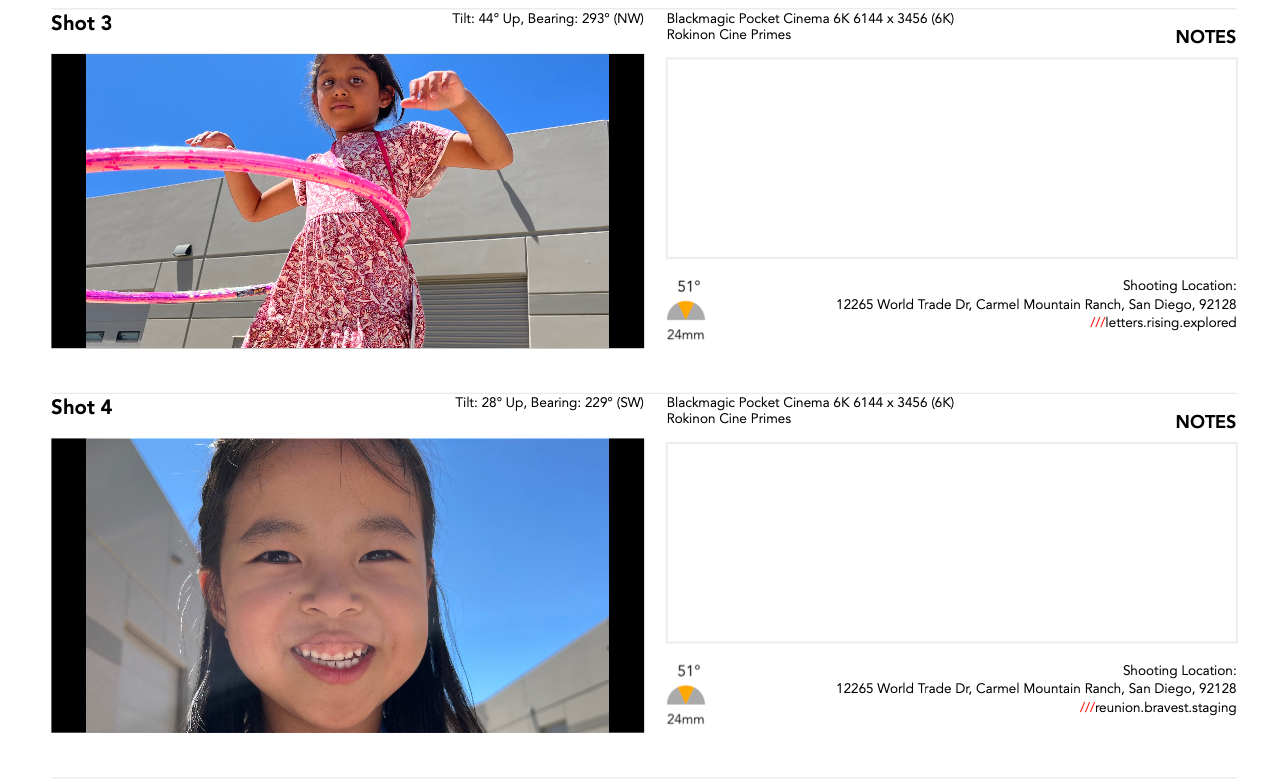Click Shot 4 address 12265 World Trade Dr
This screenshot has height=784, width=1278.
click(1036, 689)
